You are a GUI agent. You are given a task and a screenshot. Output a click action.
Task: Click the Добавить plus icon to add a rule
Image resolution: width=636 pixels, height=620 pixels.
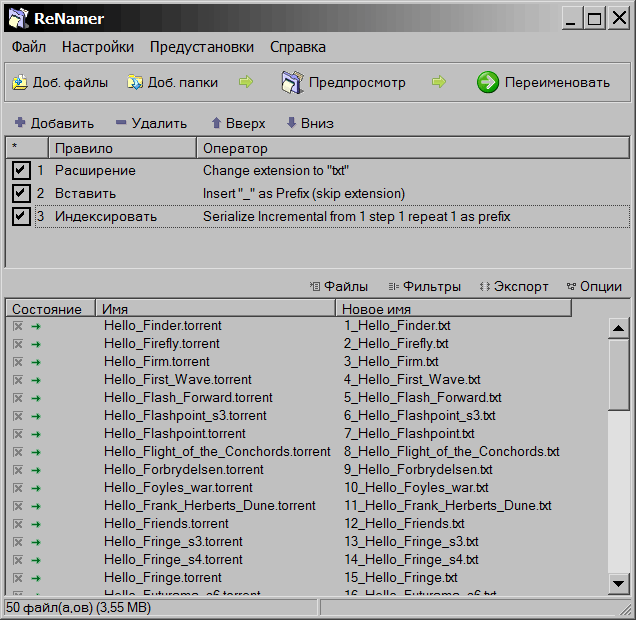(x=20, y=124)
